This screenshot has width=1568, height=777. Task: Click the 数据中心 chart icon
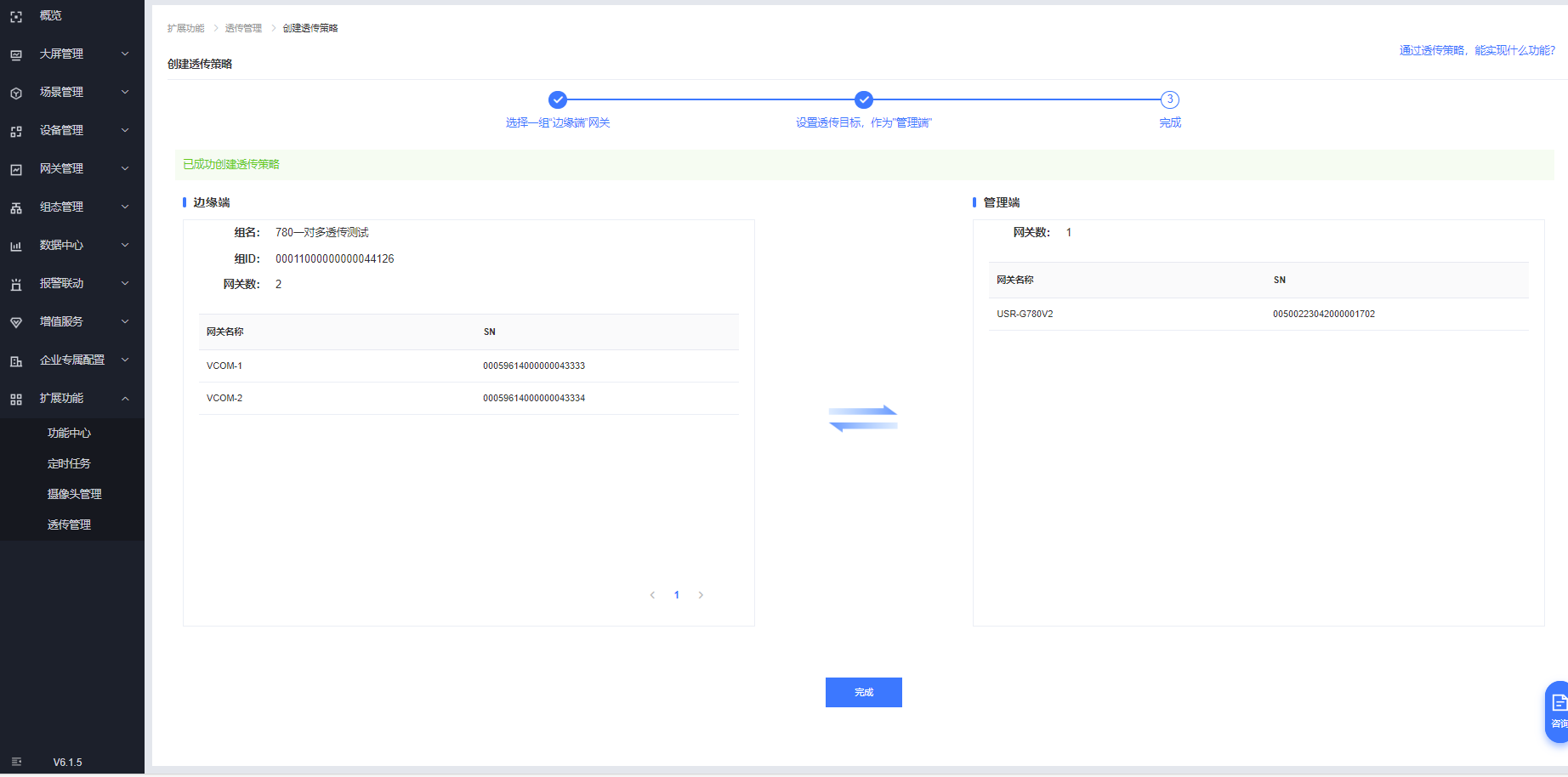point(16,246)
